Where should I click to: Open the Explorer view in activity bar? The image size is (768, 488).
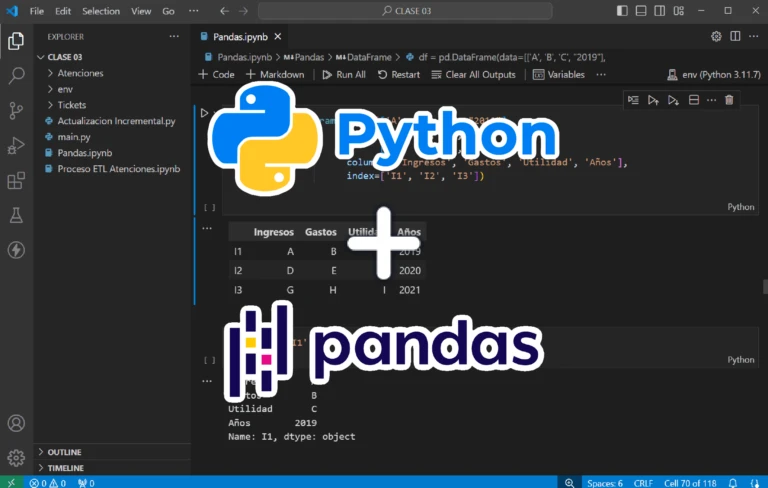click(16, 41)
